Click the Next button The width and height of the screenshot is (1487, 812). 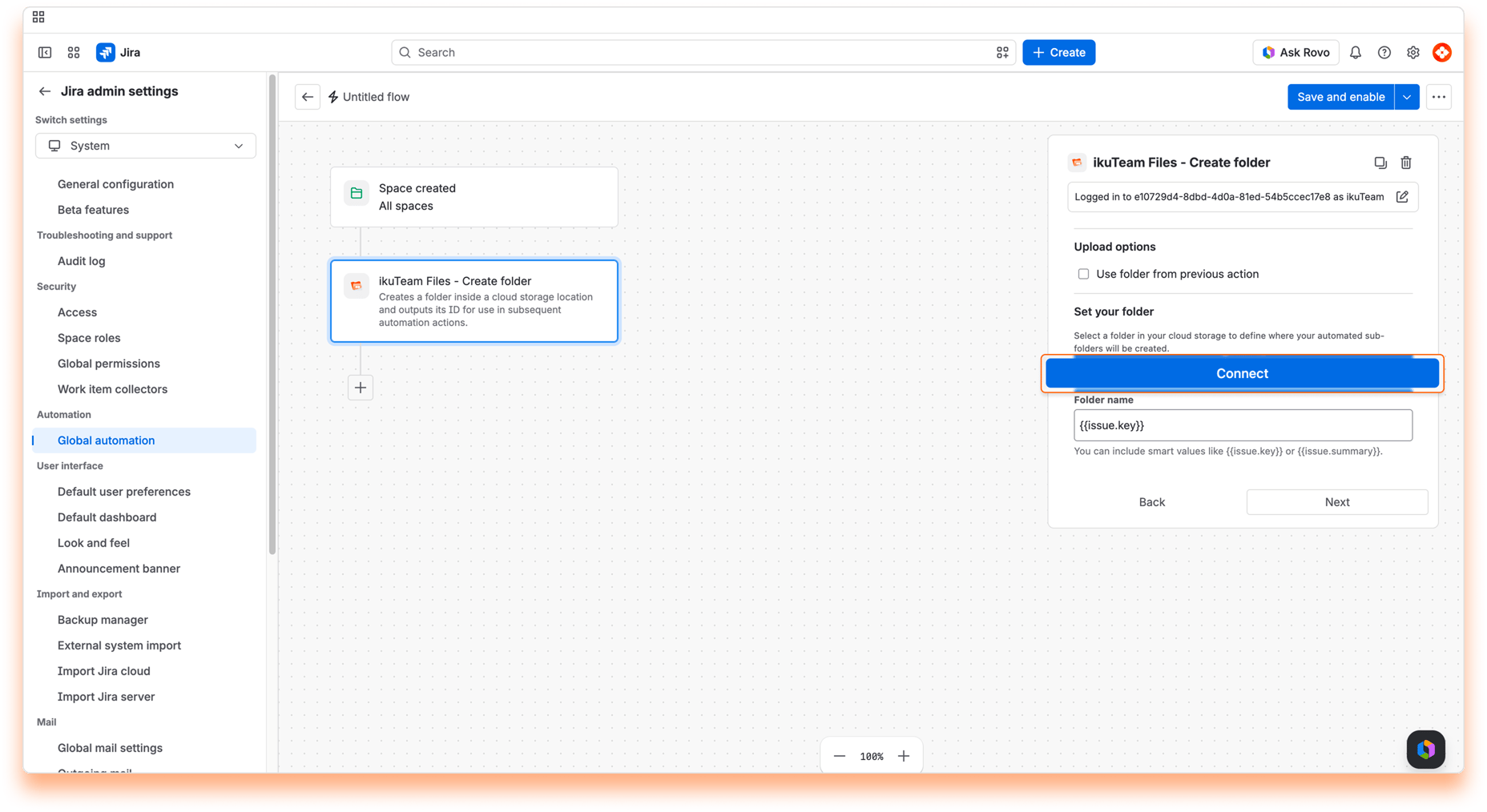(x=1336, y=502)
